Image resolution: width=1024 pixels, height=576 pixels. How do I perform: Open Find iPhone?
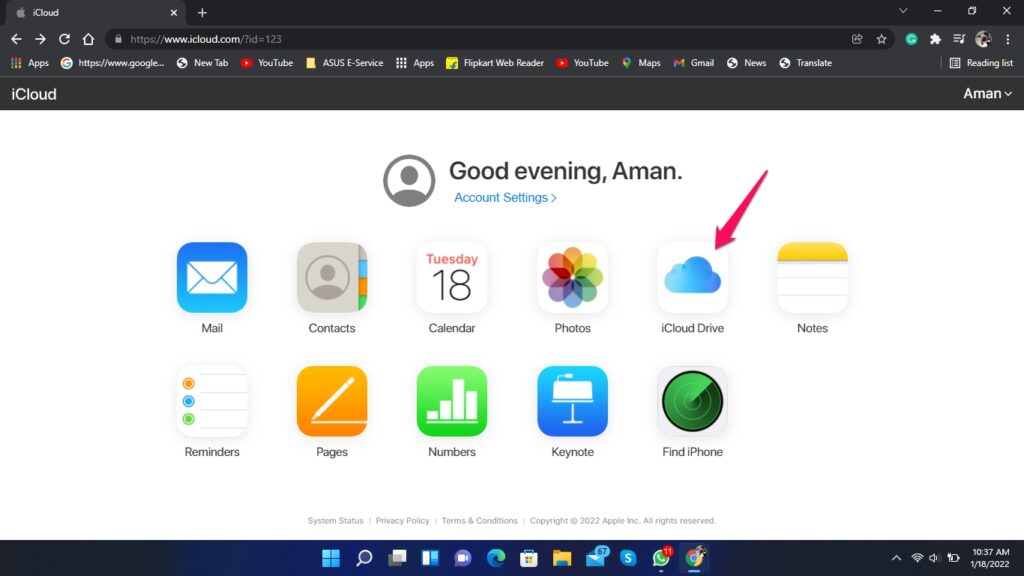(x=691, y=400)
